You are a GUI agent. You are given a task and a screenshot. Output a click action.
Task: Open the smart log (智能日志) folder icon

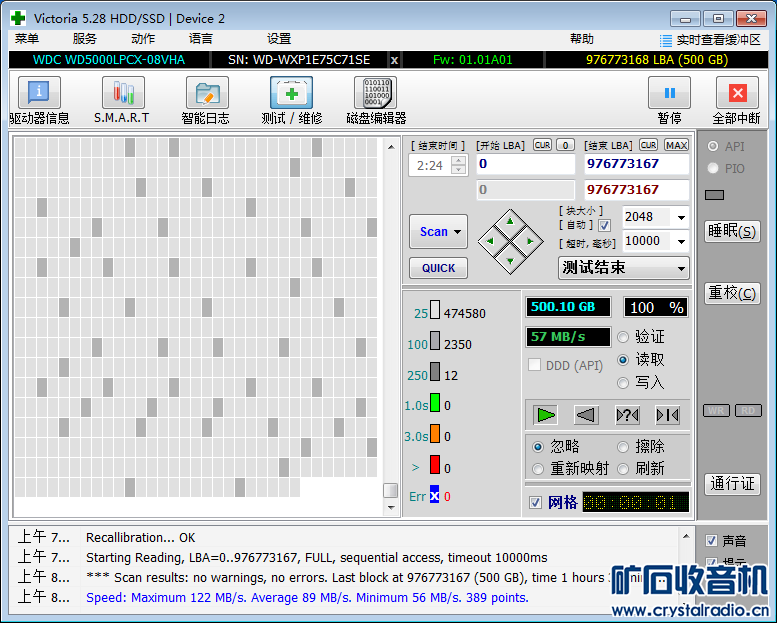(207, 93)
